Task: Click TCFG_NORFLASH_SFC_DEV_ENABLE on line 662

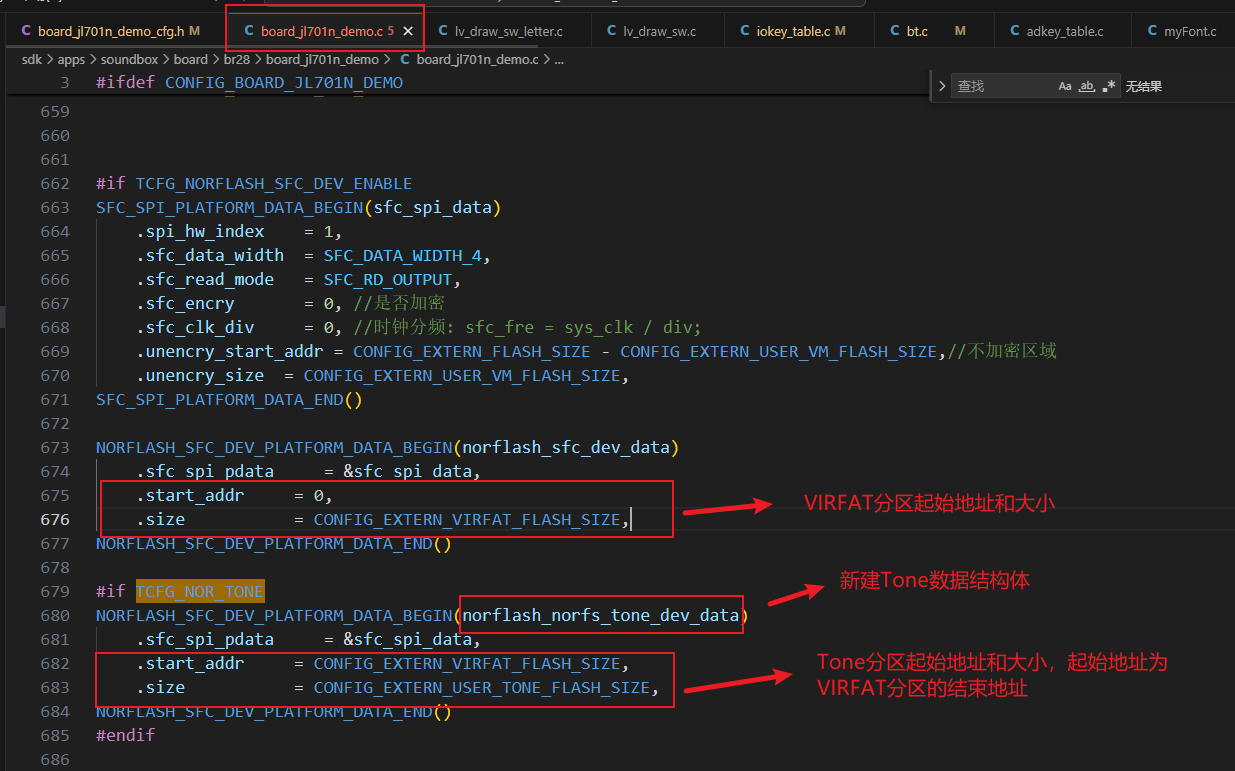Action: tap(274, 184)
